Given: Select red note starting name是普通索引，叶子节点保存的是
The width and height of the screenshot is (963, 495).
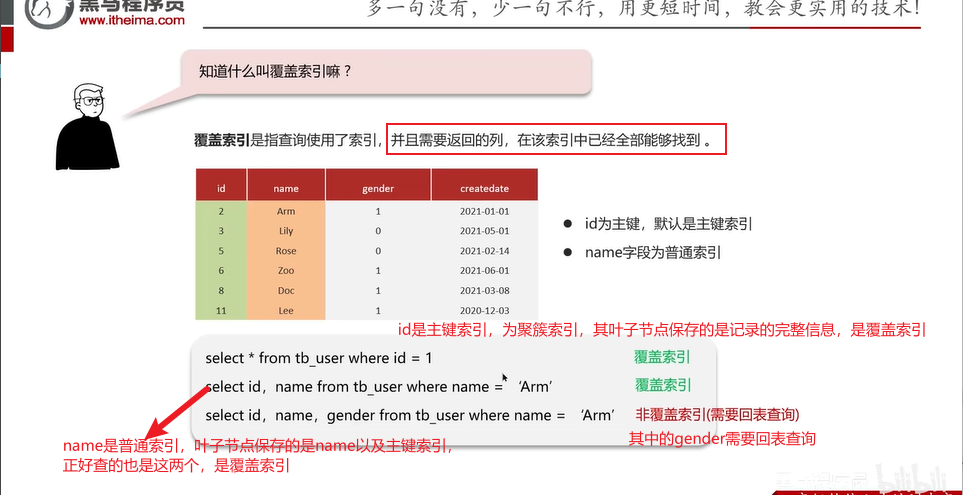Looking at the screenshot, I should tap(258, 446).
